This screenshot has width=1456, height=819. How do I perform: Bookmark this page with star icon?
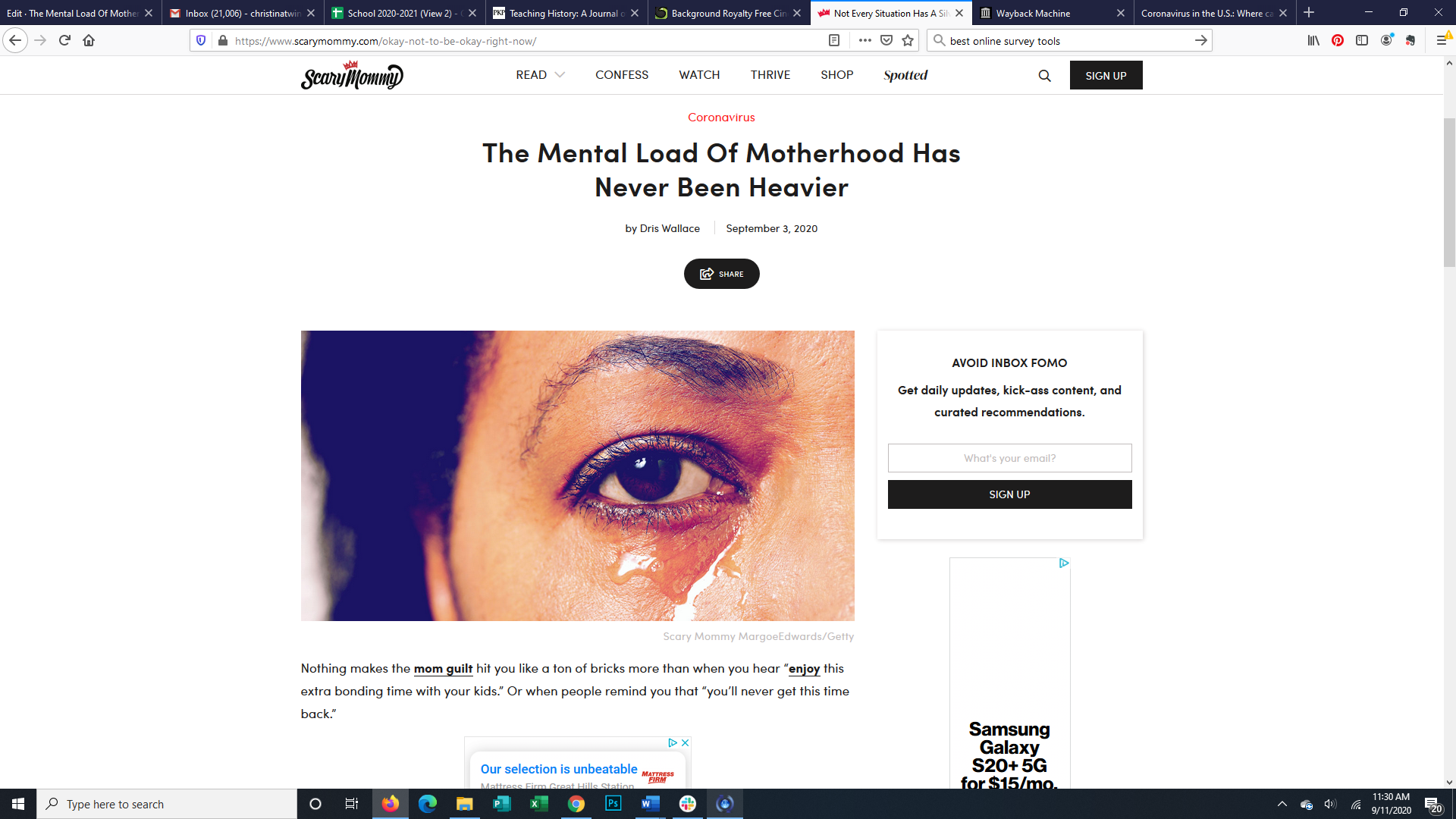tap(908, 41)
